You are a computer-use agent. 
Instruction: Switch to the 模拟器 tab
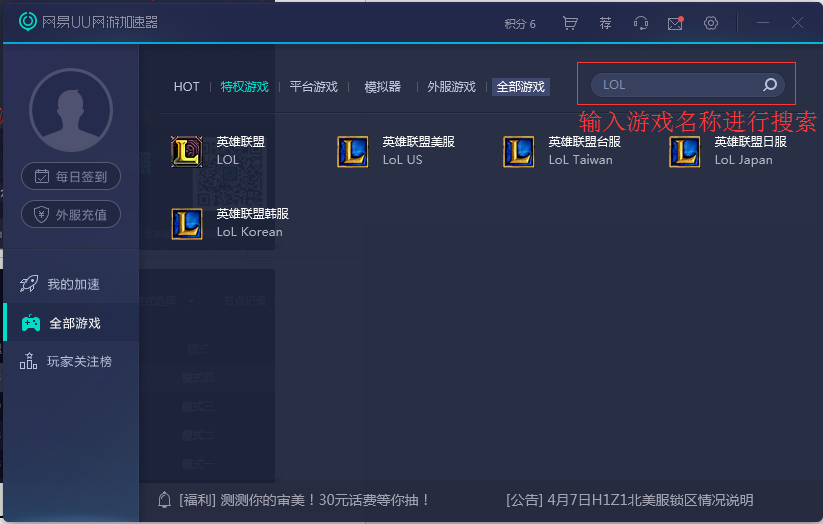tap(383, 87)
